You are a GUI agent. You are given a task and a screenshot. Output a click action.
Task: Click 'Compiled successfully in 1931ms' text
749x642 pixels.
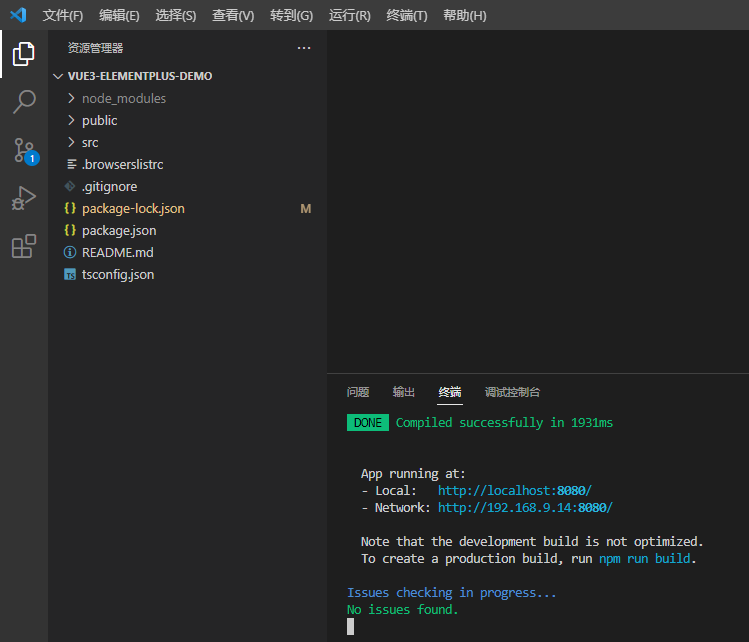tap(504, 423)
